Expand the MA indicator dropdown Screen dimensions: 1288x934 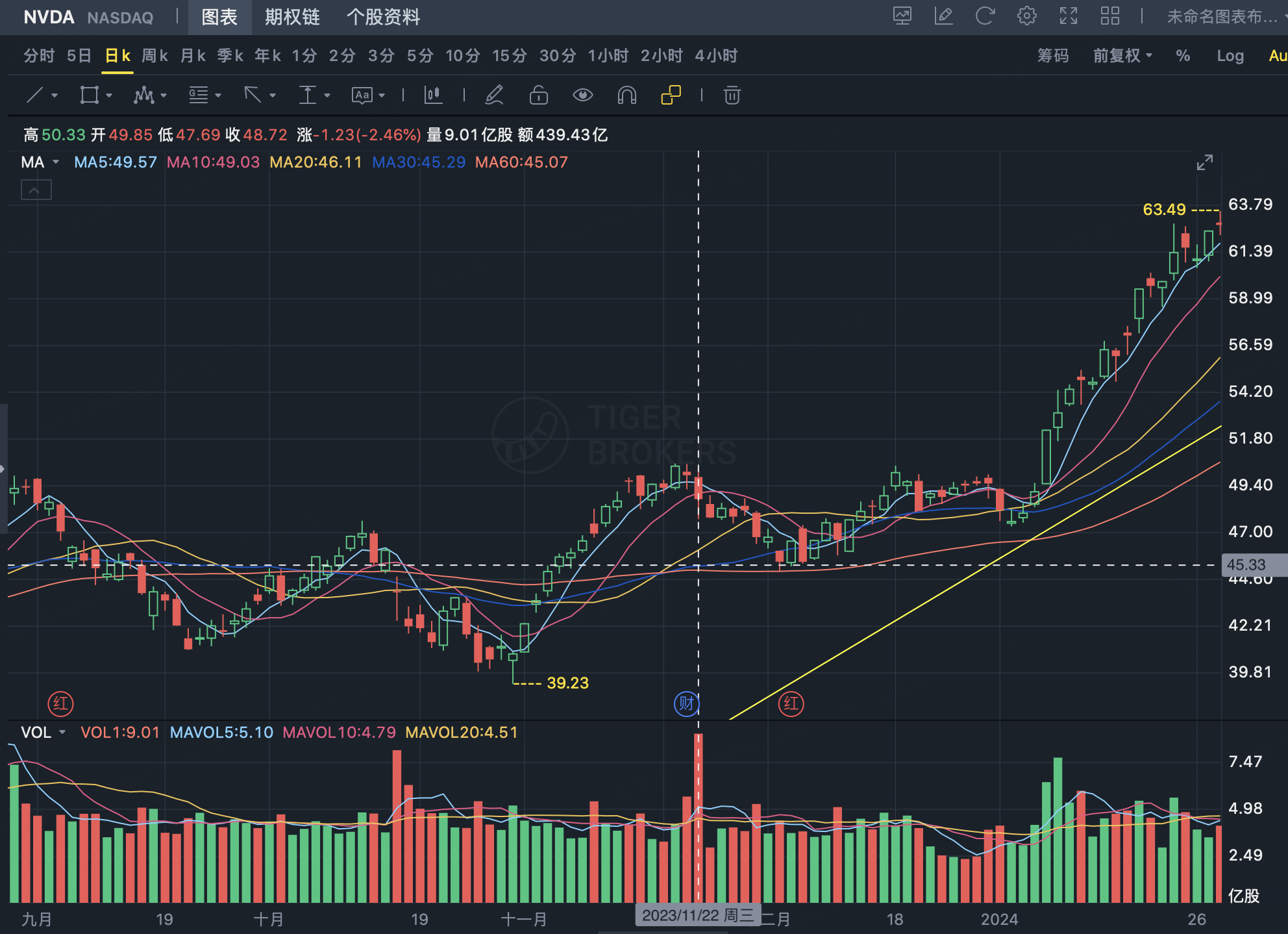click(55, 162)
